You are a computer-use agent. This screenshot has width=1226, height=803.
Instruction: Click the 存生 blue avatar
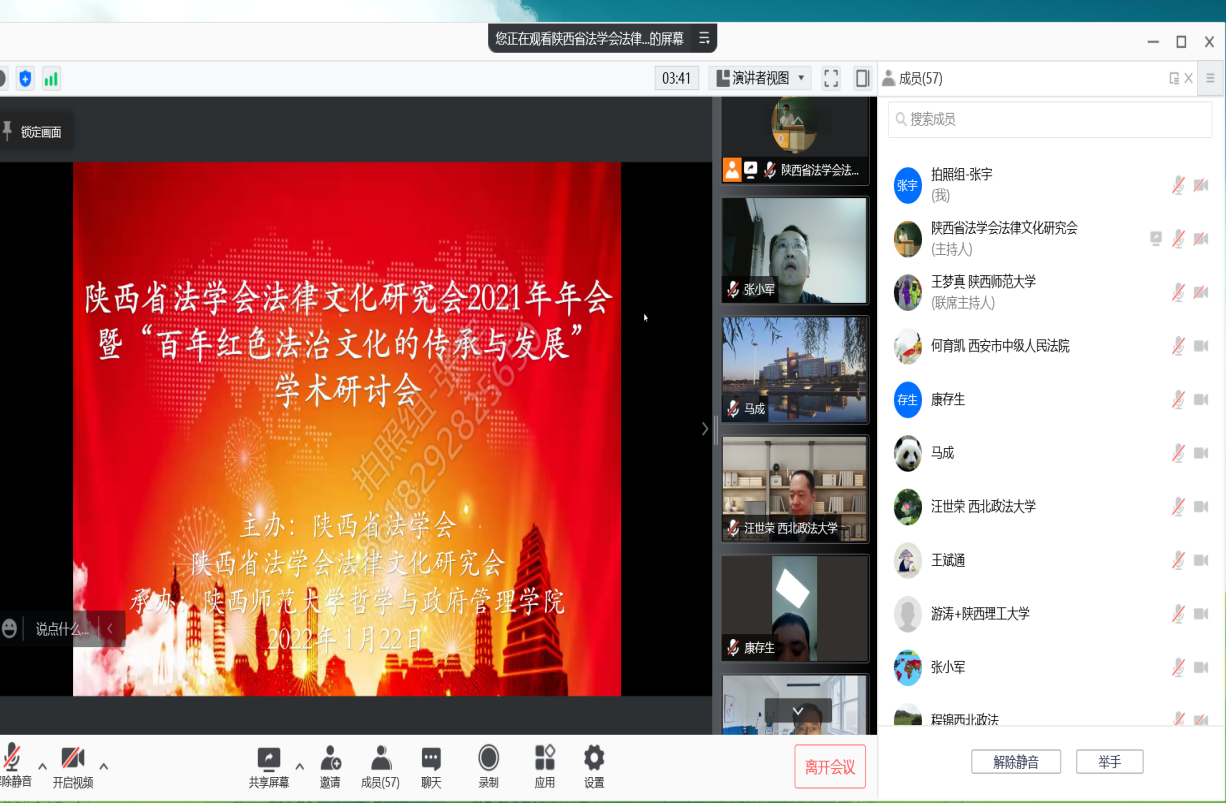click(x=907, y=399)
